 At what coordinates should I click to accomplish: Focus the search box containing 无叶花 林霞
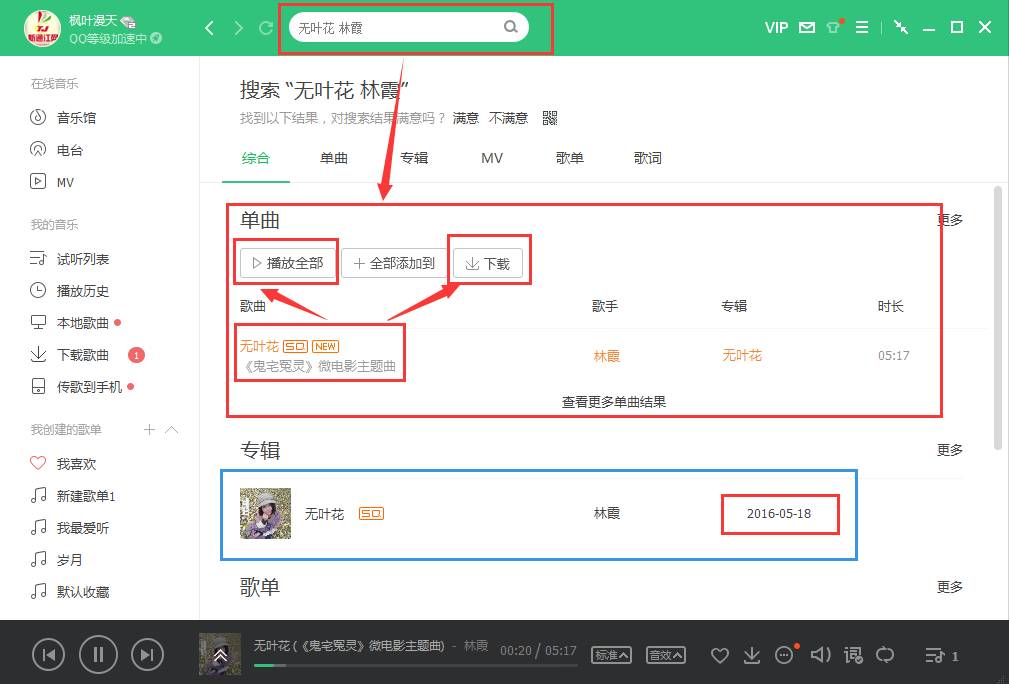point(409,28)
